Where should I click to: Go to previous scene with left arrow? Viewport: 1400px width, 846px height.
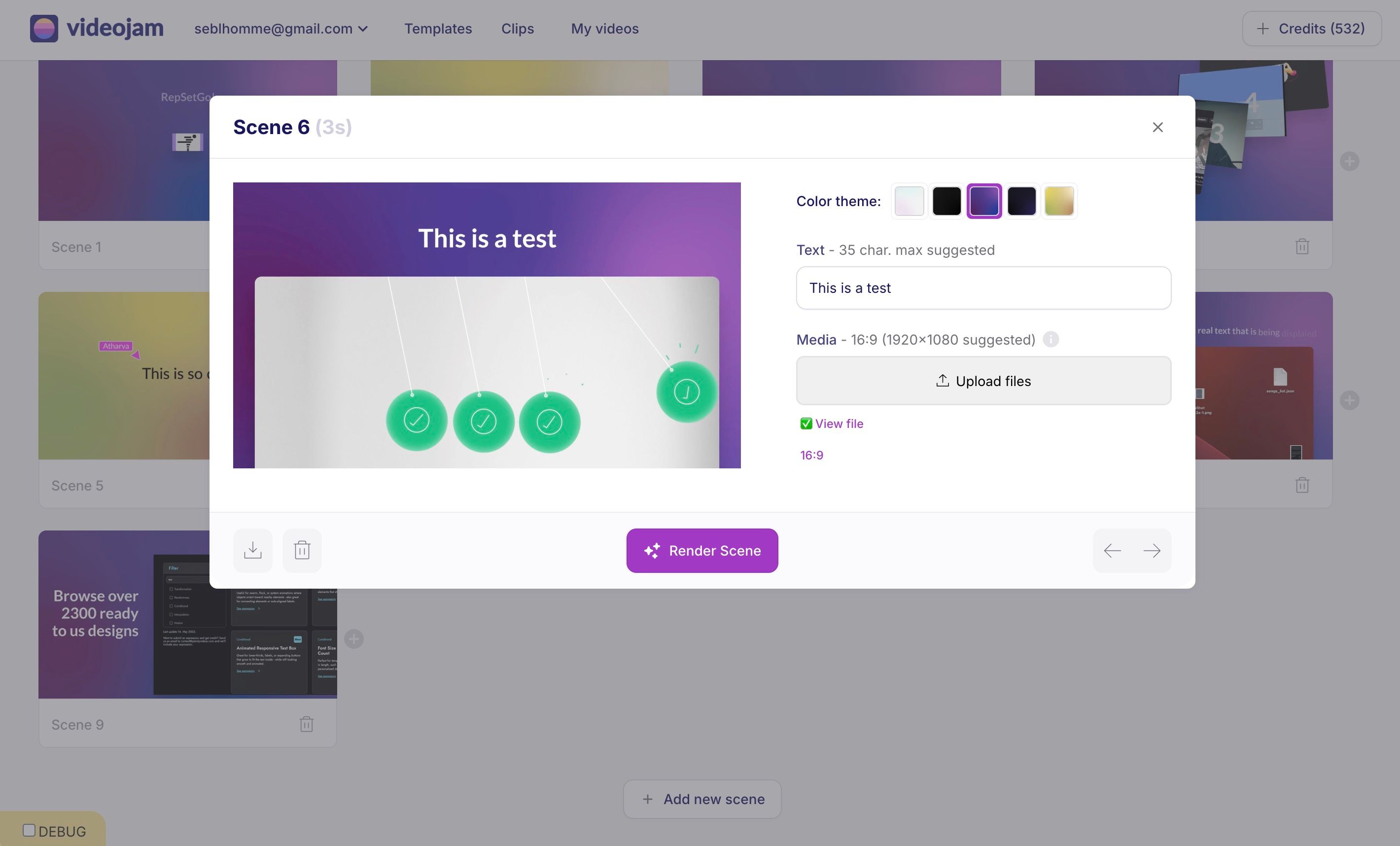pyautogui.click(x=1112, y=551)
